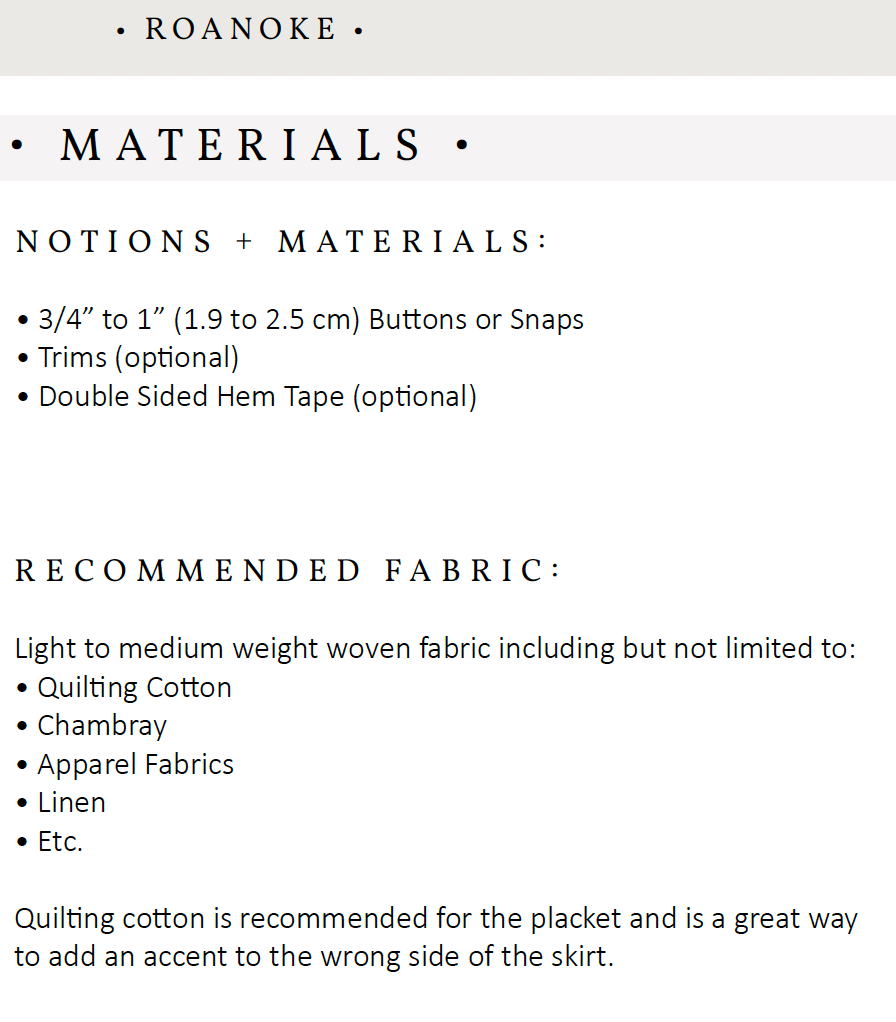This screenshot has height=1022, width=896.
Task: Click the Etc. list entry
Action: [x=60, y=842]
